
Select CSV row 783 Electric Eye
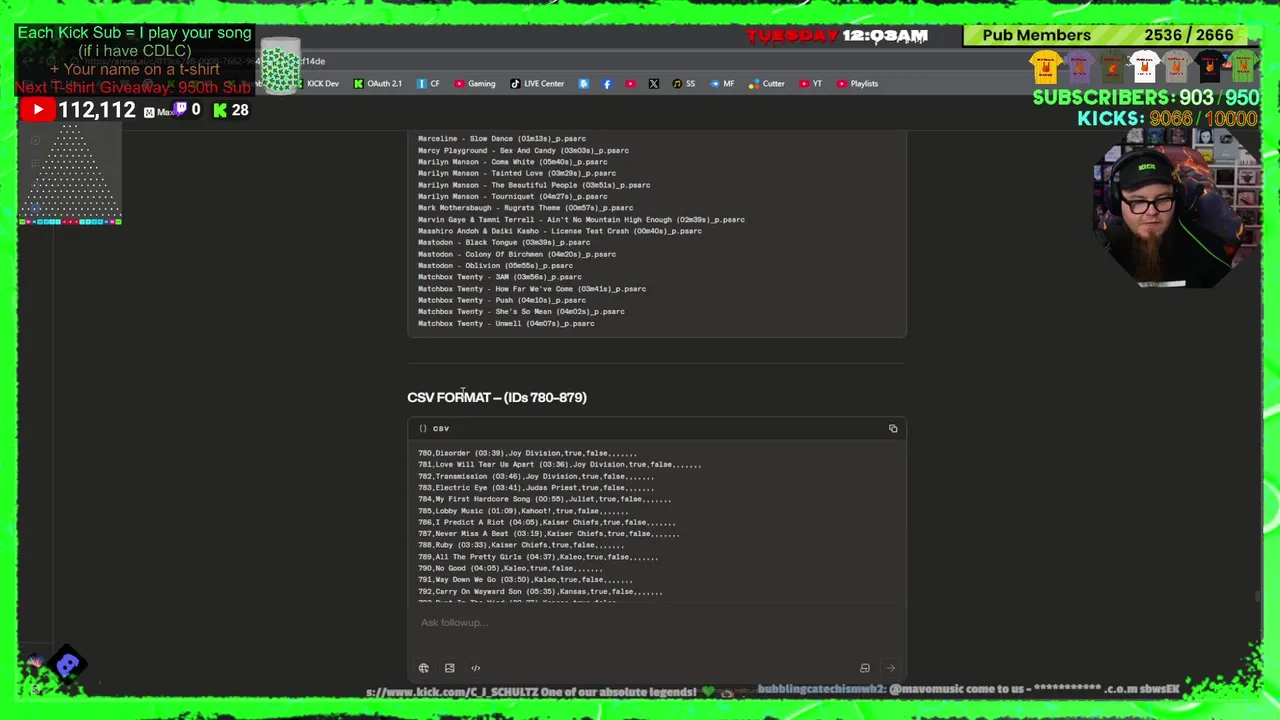[x=536, y=488]
